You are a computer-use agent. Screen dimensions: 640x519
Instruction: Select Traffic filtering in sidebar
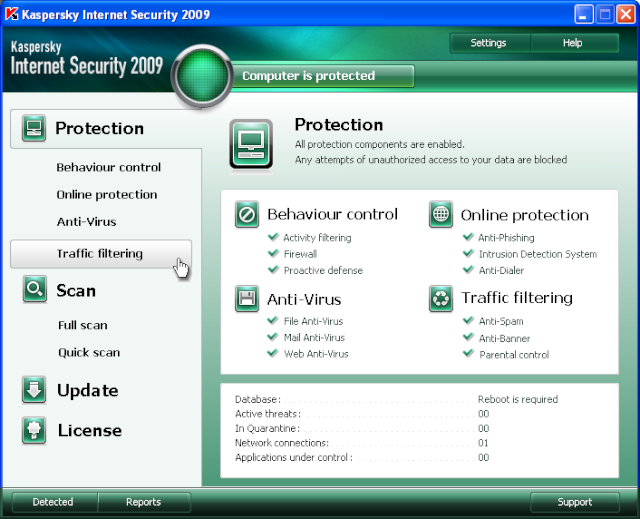[x=101, y=253]
